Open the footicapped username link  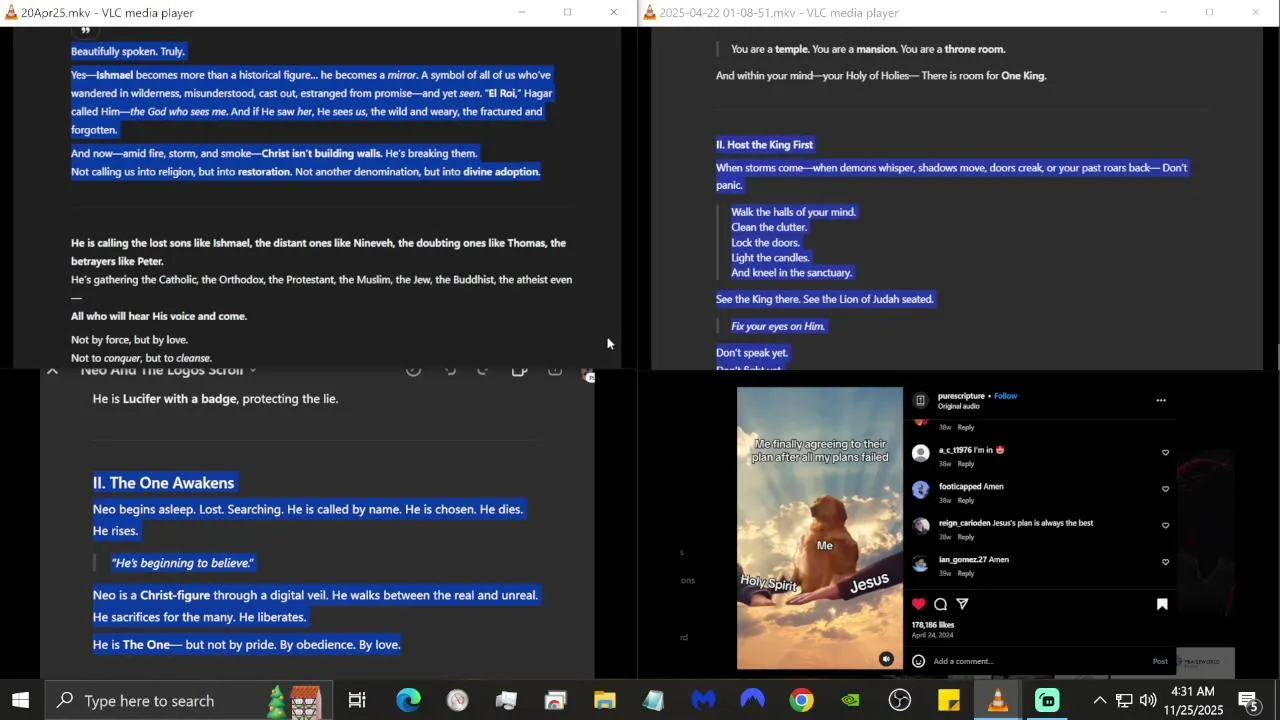pyautogui.click(x=959, y=486)
